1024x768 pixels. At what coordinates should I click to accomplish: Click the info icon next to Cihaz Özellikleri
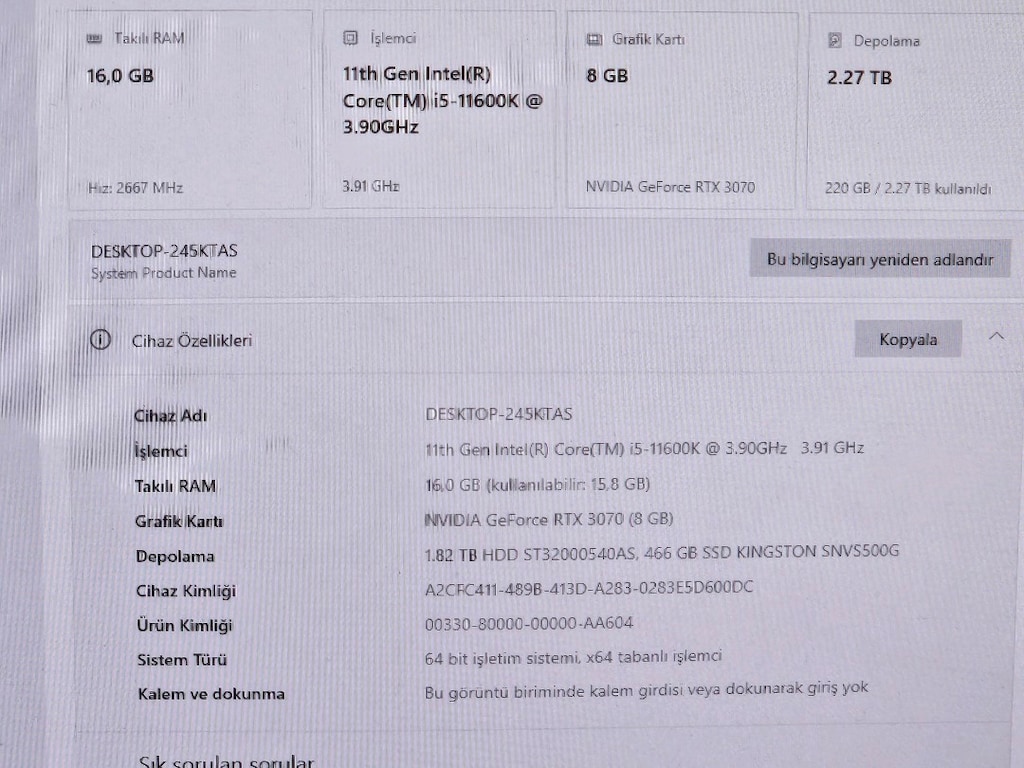pyautogui.click(x=100, y=340)
